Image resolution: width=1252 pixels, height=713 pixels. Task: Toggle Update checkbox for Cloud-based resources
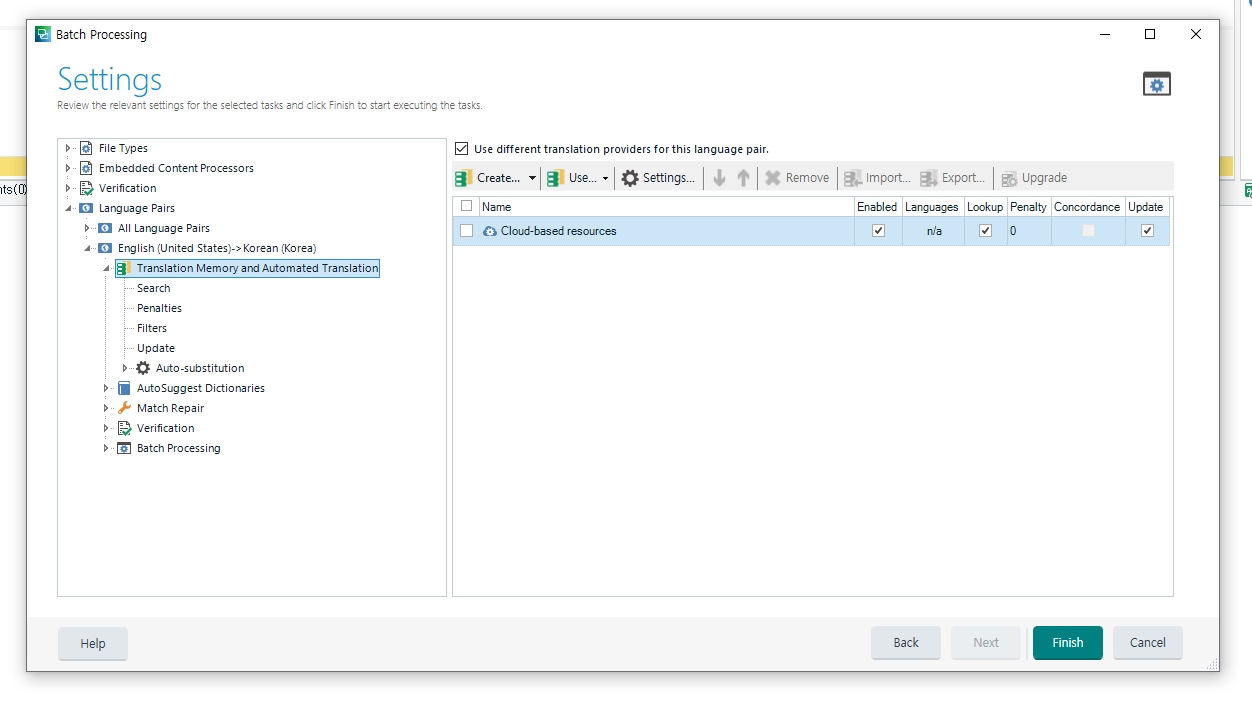coord(1147,231)
